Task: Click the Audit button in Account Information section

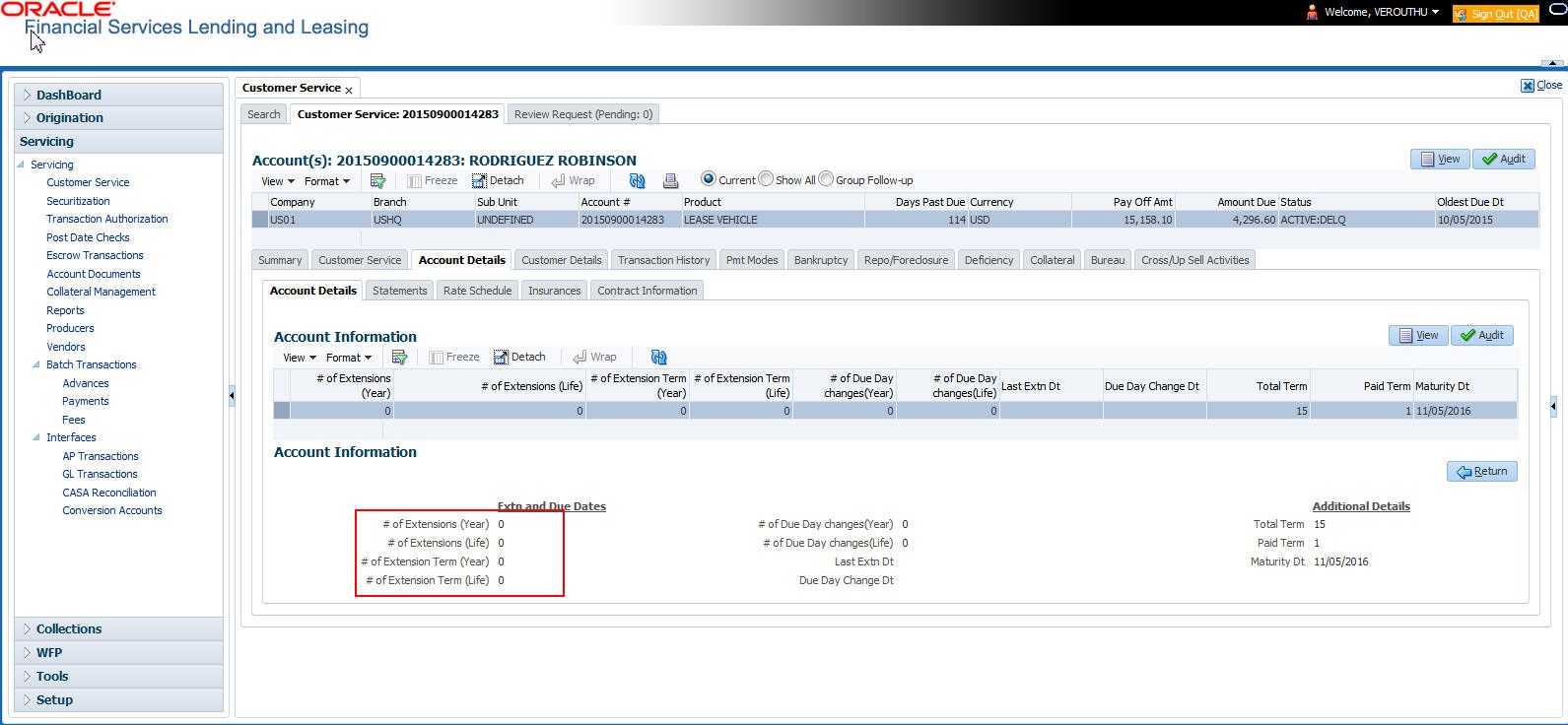Action: 1482,335
